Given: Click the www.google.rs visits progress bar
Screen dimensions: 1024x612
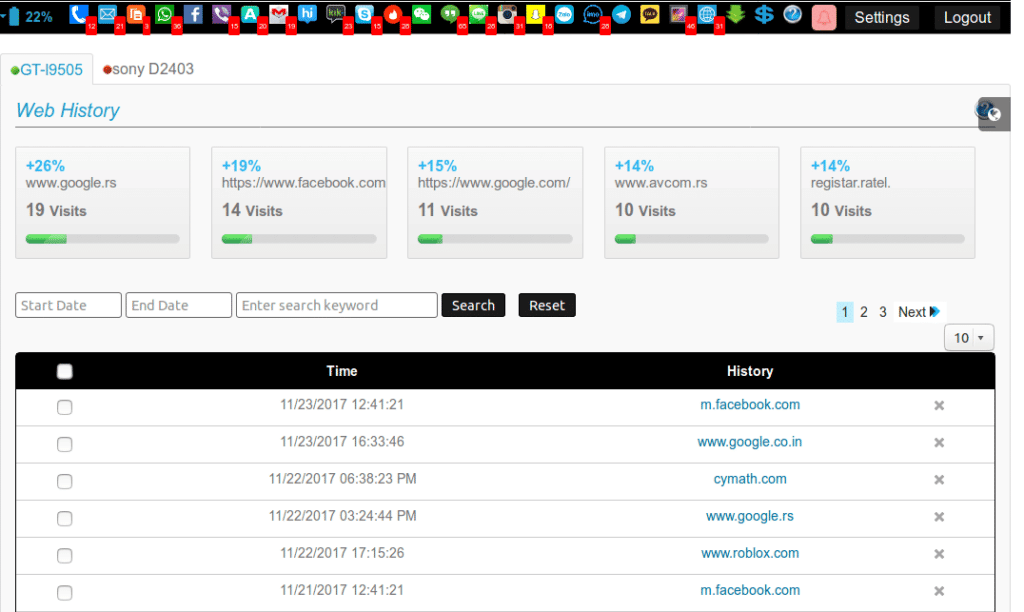Looking at the screenshot, I should 103,239.
